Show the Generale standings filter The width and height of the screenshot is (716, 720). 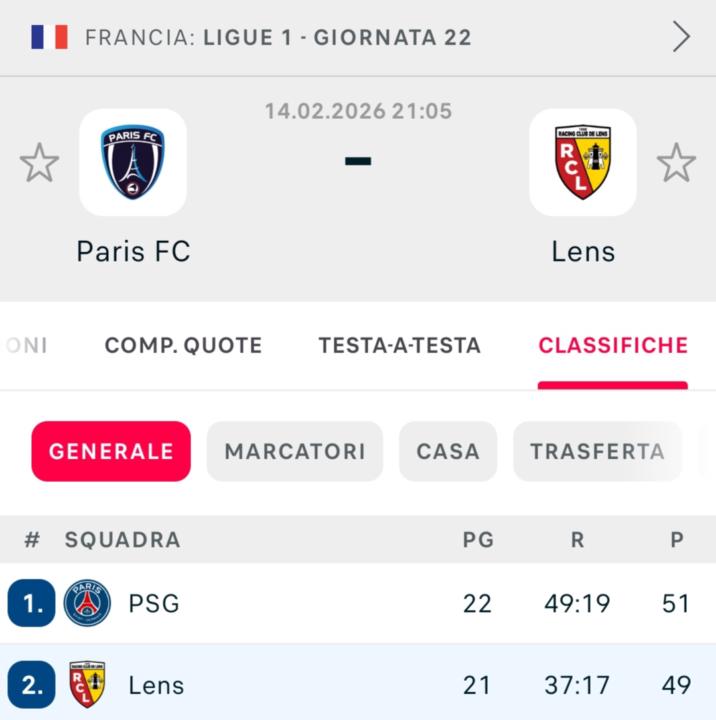pos(111,451)
